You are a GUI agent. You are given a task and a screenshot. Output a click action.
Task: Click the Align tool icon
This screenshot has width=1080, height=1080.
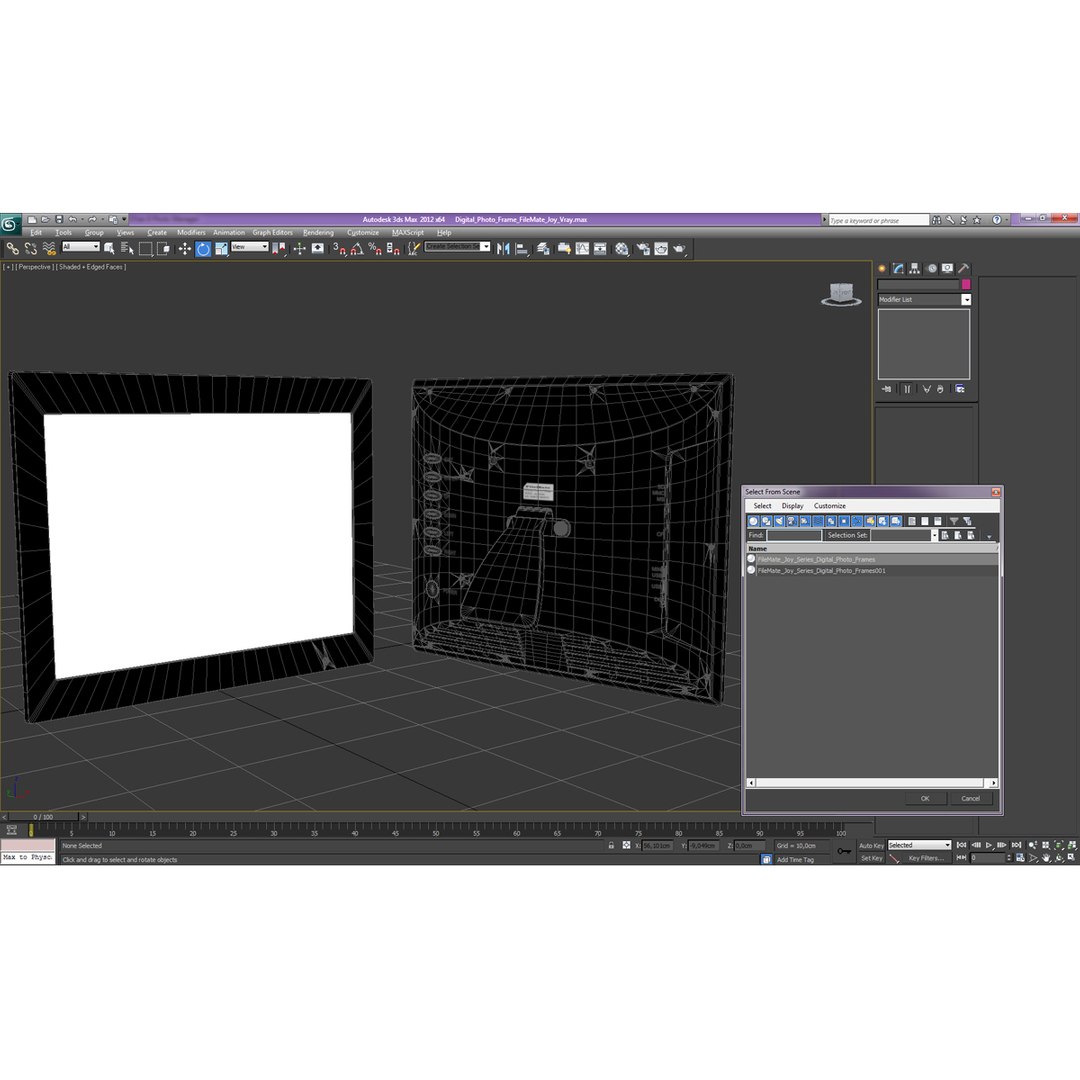coord(522,249)
